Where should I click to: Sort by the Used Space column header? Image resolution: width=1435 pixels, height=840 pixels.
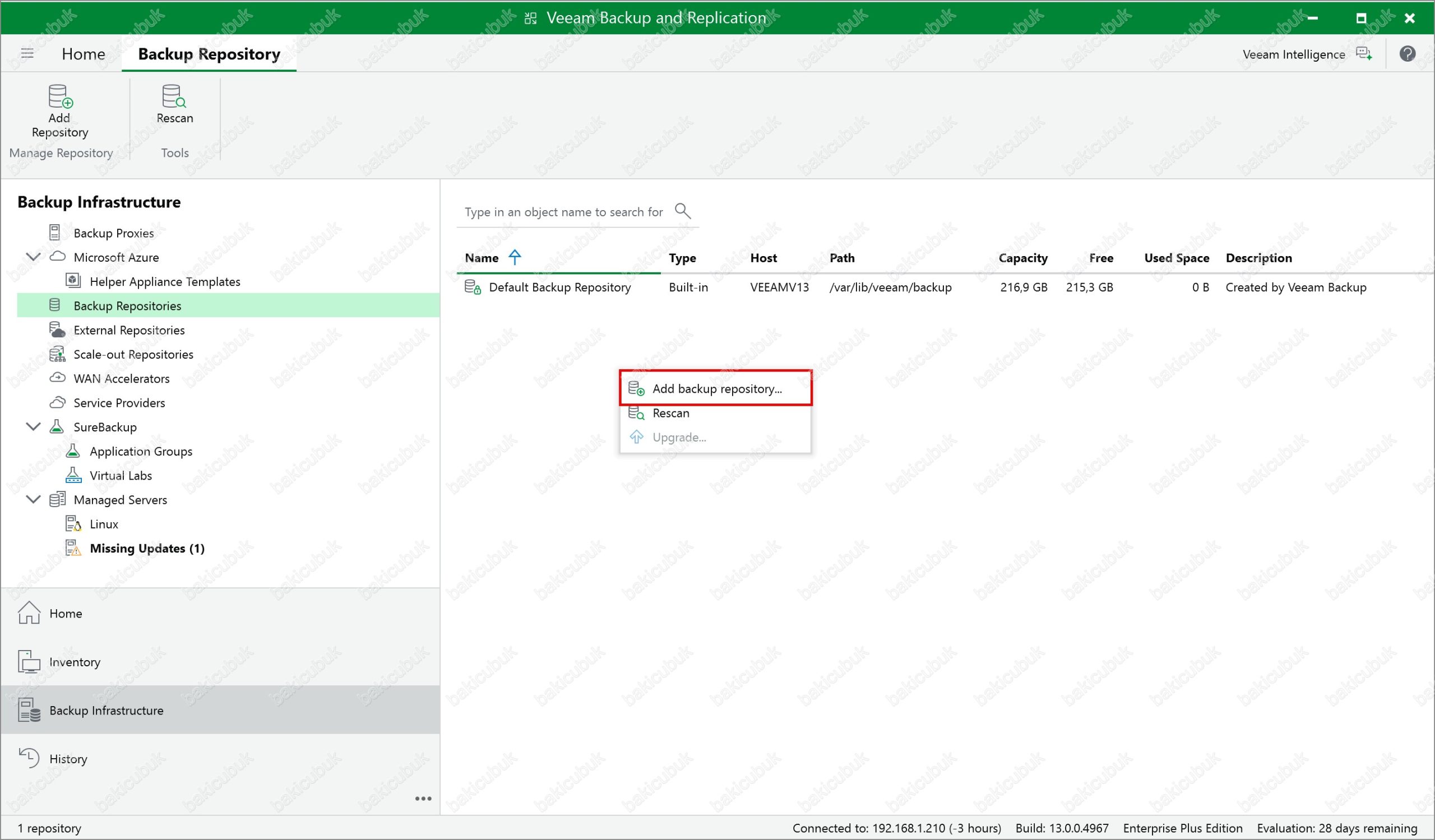tap(1177, 258)
